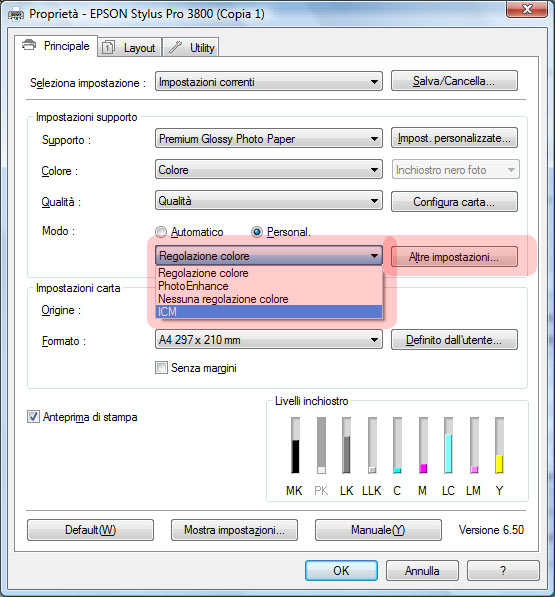Click the LC light cyan ink level bar
Screen dimensions: 555x597
click(448, 445)
